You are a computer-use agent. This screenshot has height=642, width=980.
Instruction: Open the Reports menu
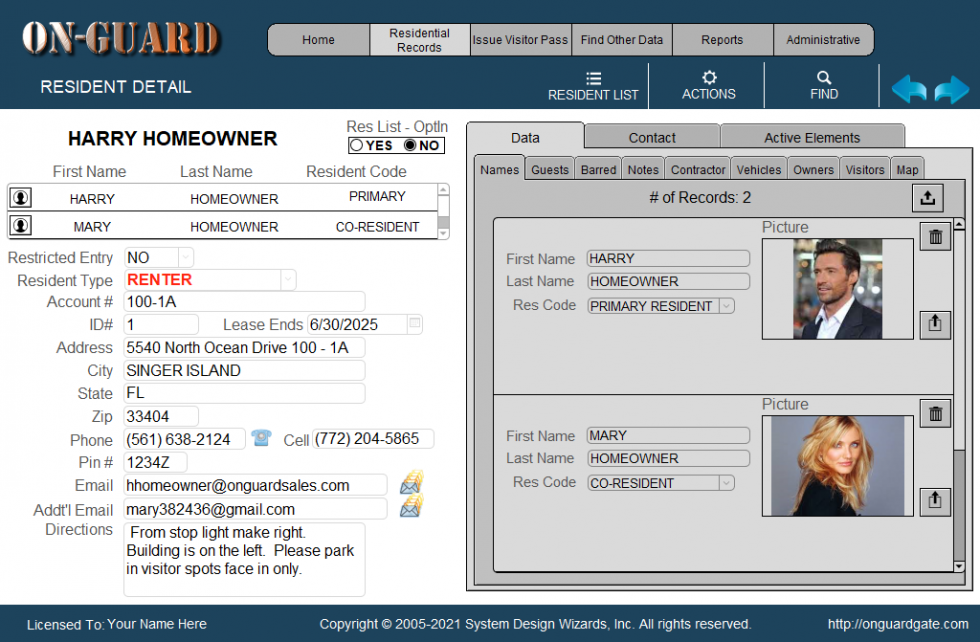coord(722,40)
